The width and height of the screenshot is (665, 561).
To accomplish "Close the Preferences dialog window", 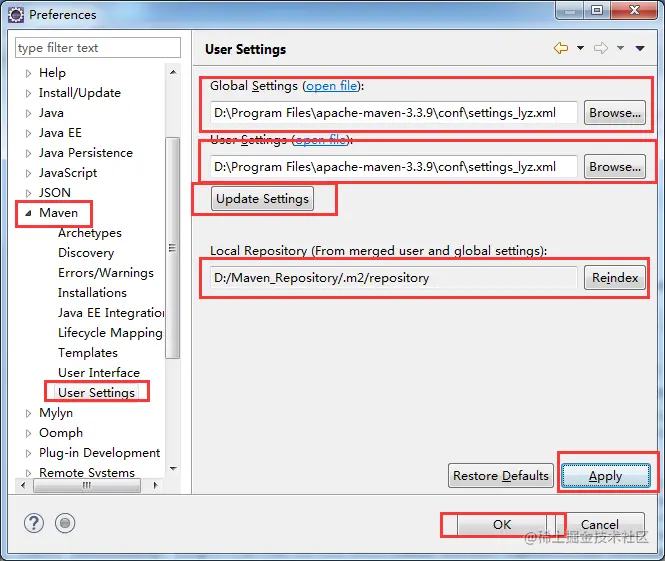I will click(x=634, y=10).
